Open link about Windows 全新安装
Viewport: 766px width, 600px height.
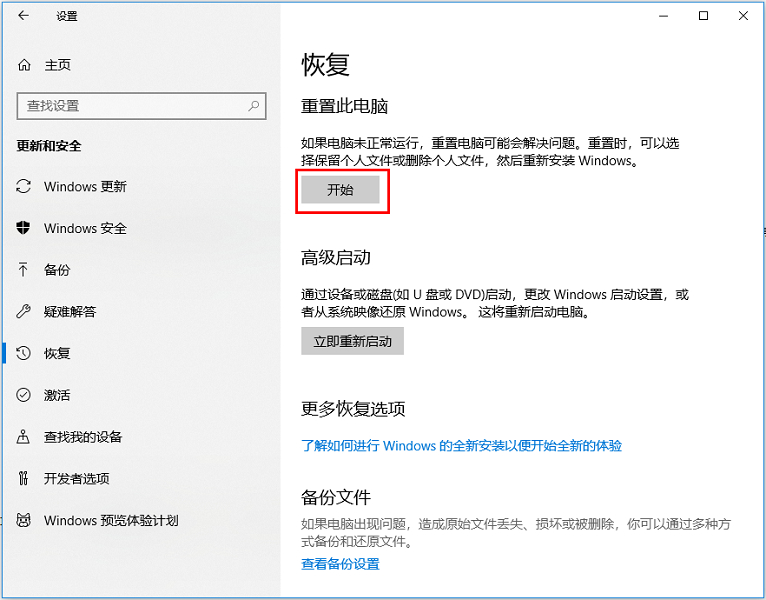coord(461,446)
